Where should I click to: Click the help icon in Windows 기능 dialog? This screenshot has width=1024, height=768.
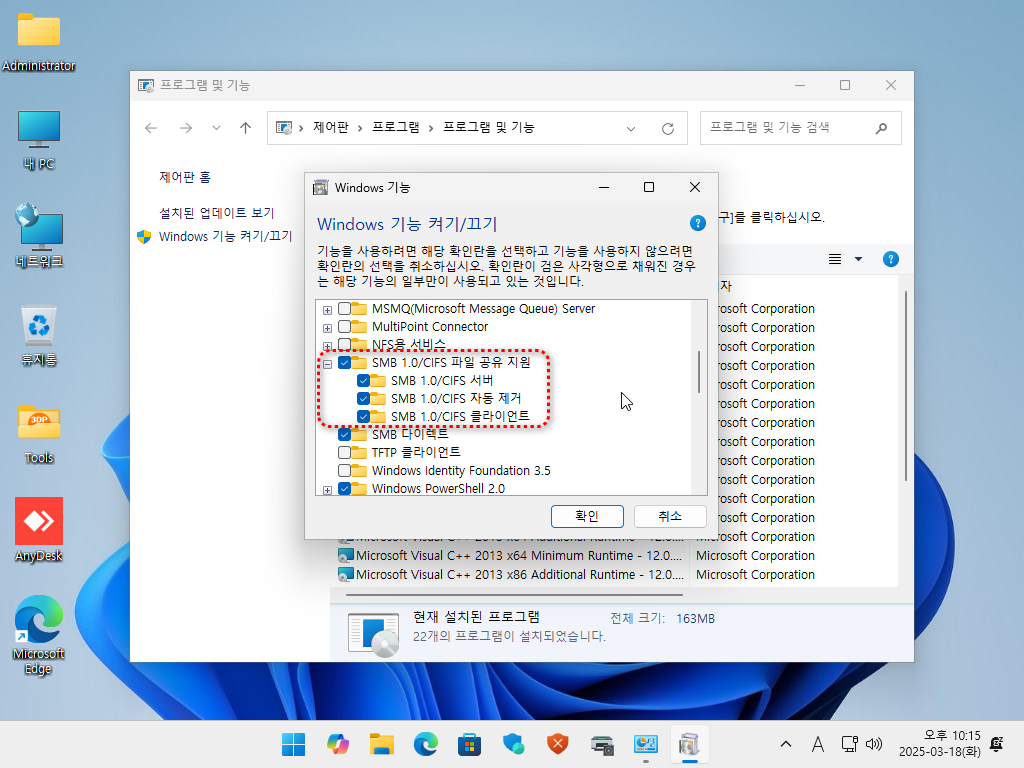click(697, 223)
